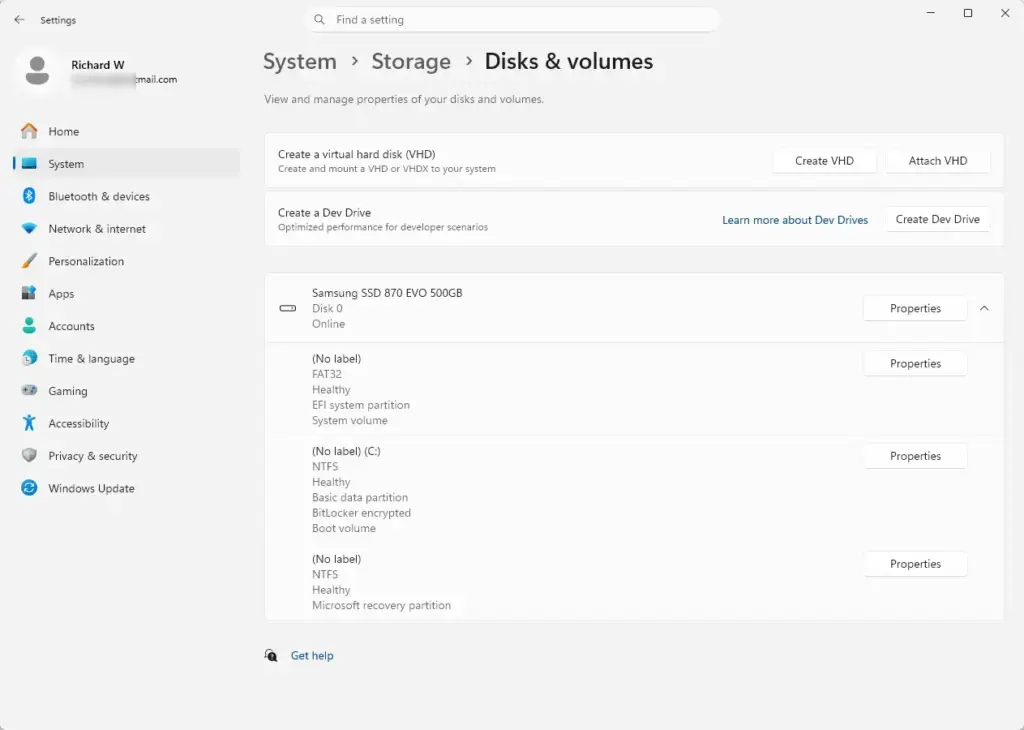This screenshot has height=730, width=1024.
Task: Click BitLocker encrypted text
Action: coord(361,513)
